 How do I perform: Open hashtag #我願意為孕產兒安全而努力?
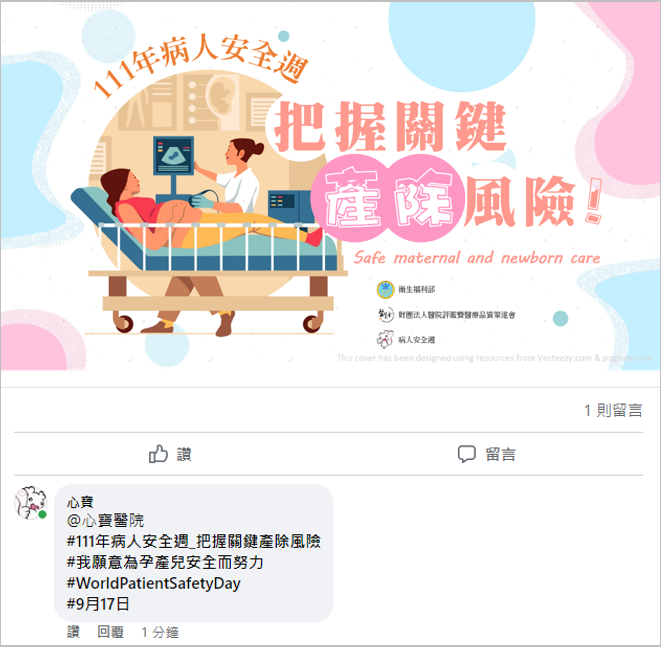coord(165,562)
